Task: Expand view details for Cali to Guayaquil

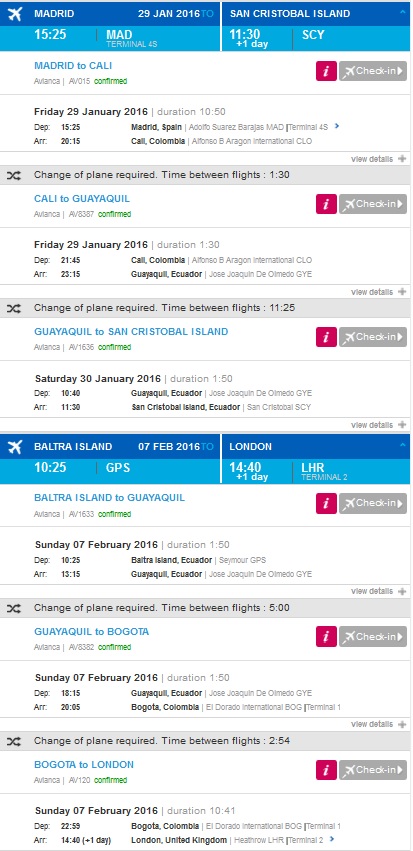Action: (378, 292)
